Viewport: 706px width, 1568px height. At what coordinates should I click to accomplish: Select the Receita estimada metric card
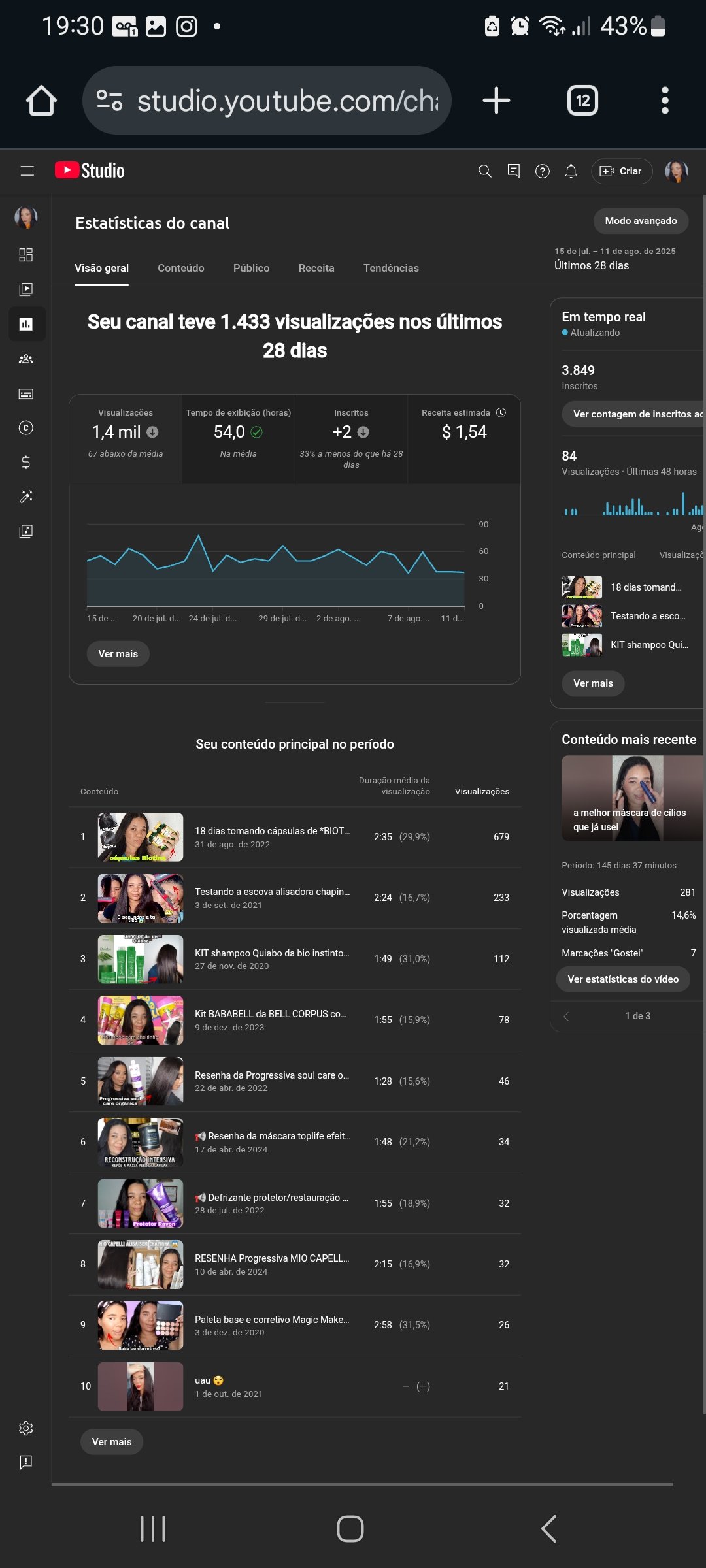click(x=463, y=438)
